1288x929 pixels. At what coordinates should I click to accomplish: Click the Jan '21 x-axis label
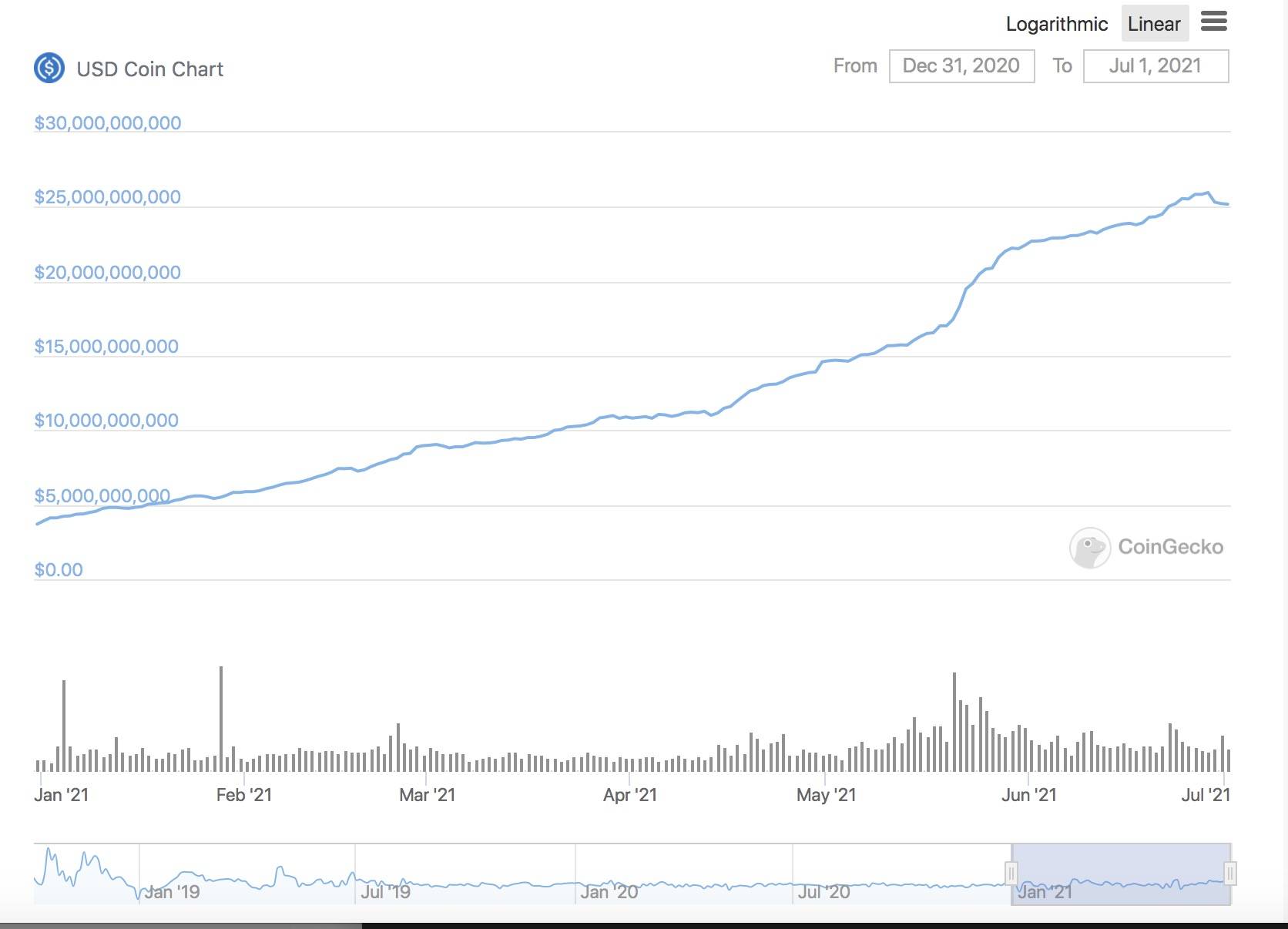[62, 795]
